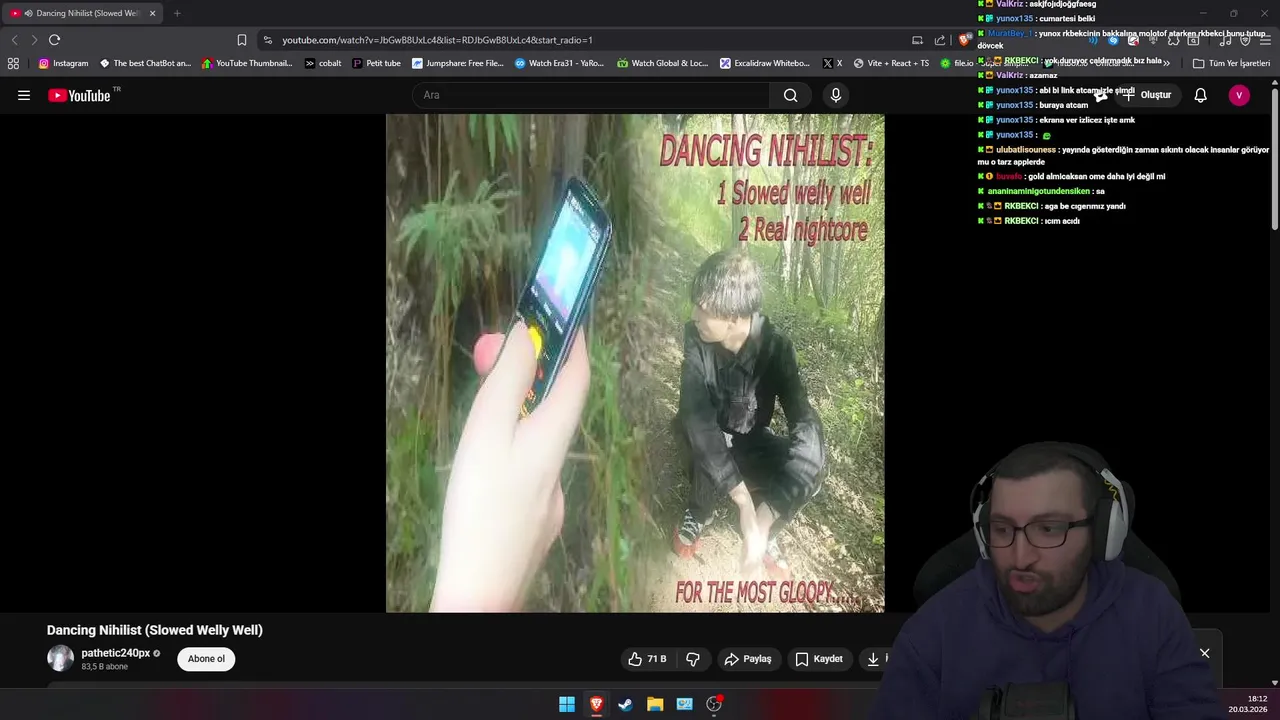Open Excalidraw Whiteboard bookmark
1280x720 pixels.
[x=765, y=63]
